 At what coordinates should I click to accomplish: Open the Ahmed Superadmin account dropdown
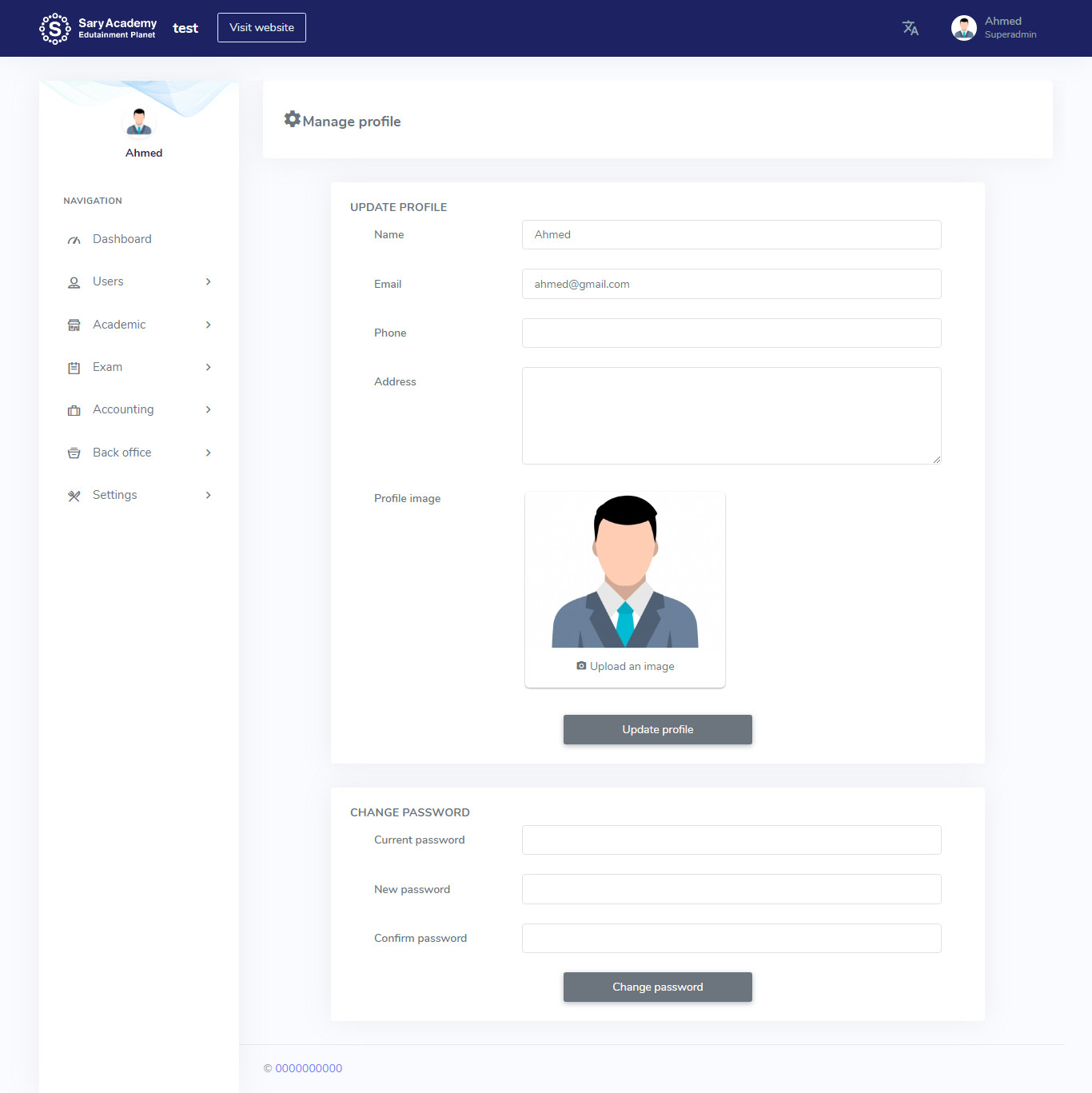tap(994, 28)
